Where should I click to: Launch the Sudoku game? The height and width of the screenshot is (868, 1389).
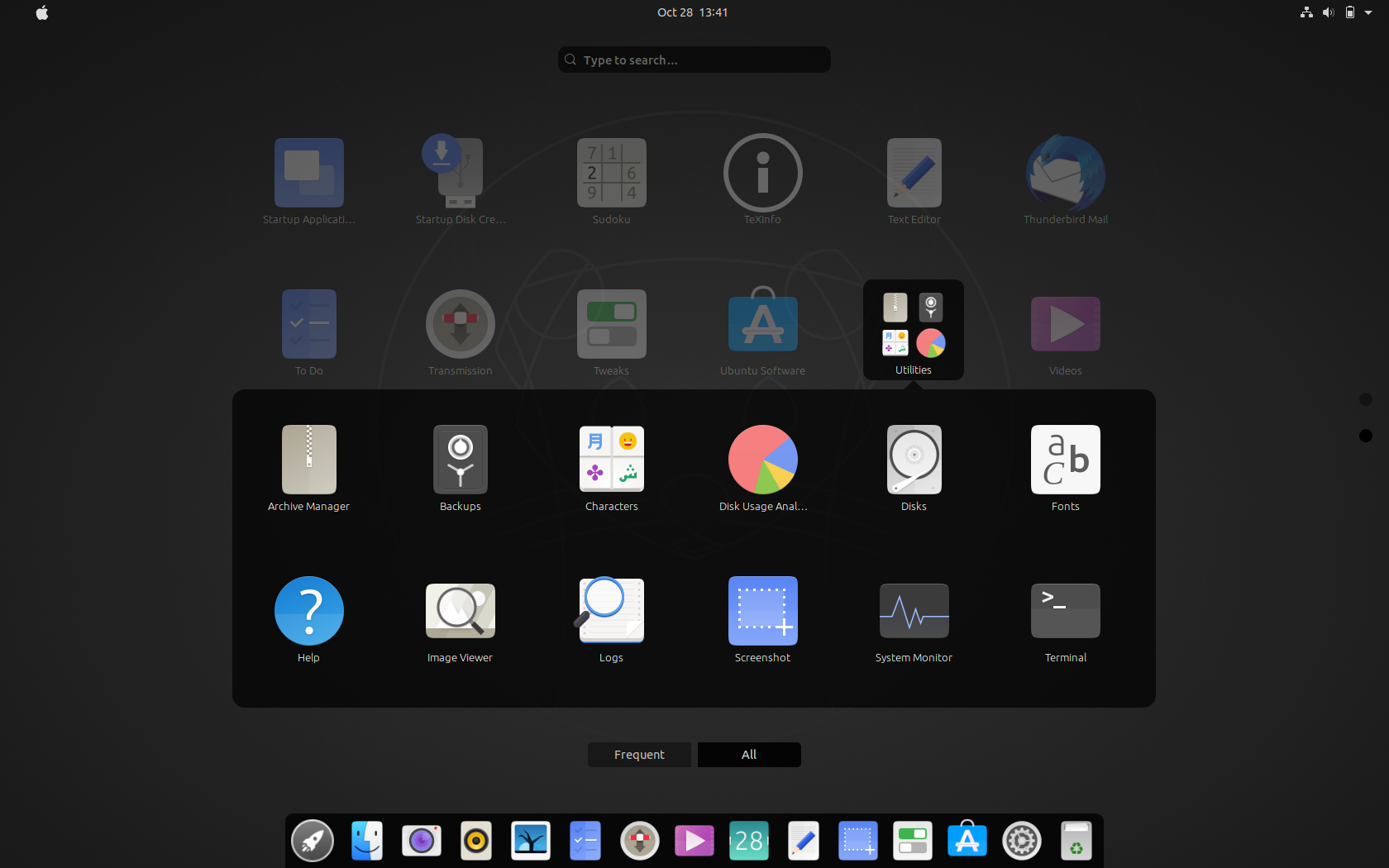coord(612,181)
